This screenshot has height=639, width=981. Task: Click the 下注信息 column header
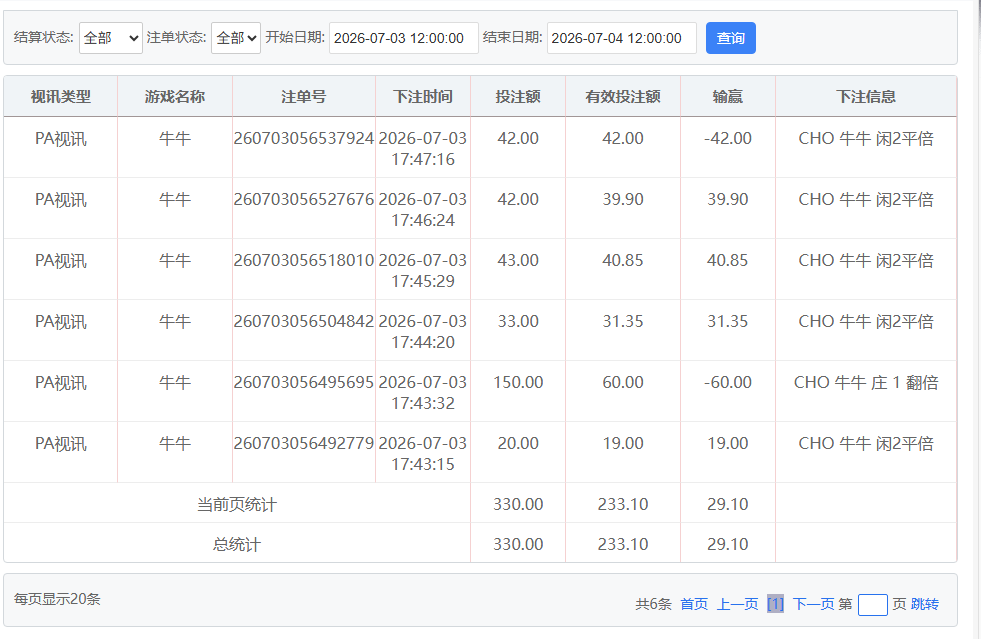[866, 96]
